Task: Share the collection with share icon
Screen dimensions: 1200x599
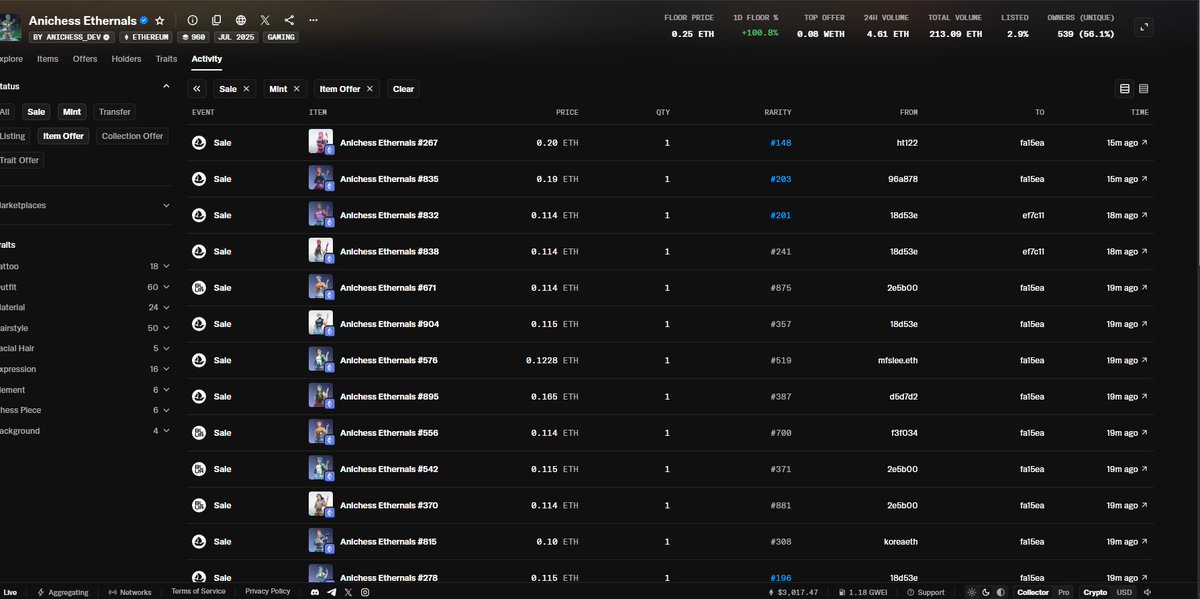Action: point(289,20)
